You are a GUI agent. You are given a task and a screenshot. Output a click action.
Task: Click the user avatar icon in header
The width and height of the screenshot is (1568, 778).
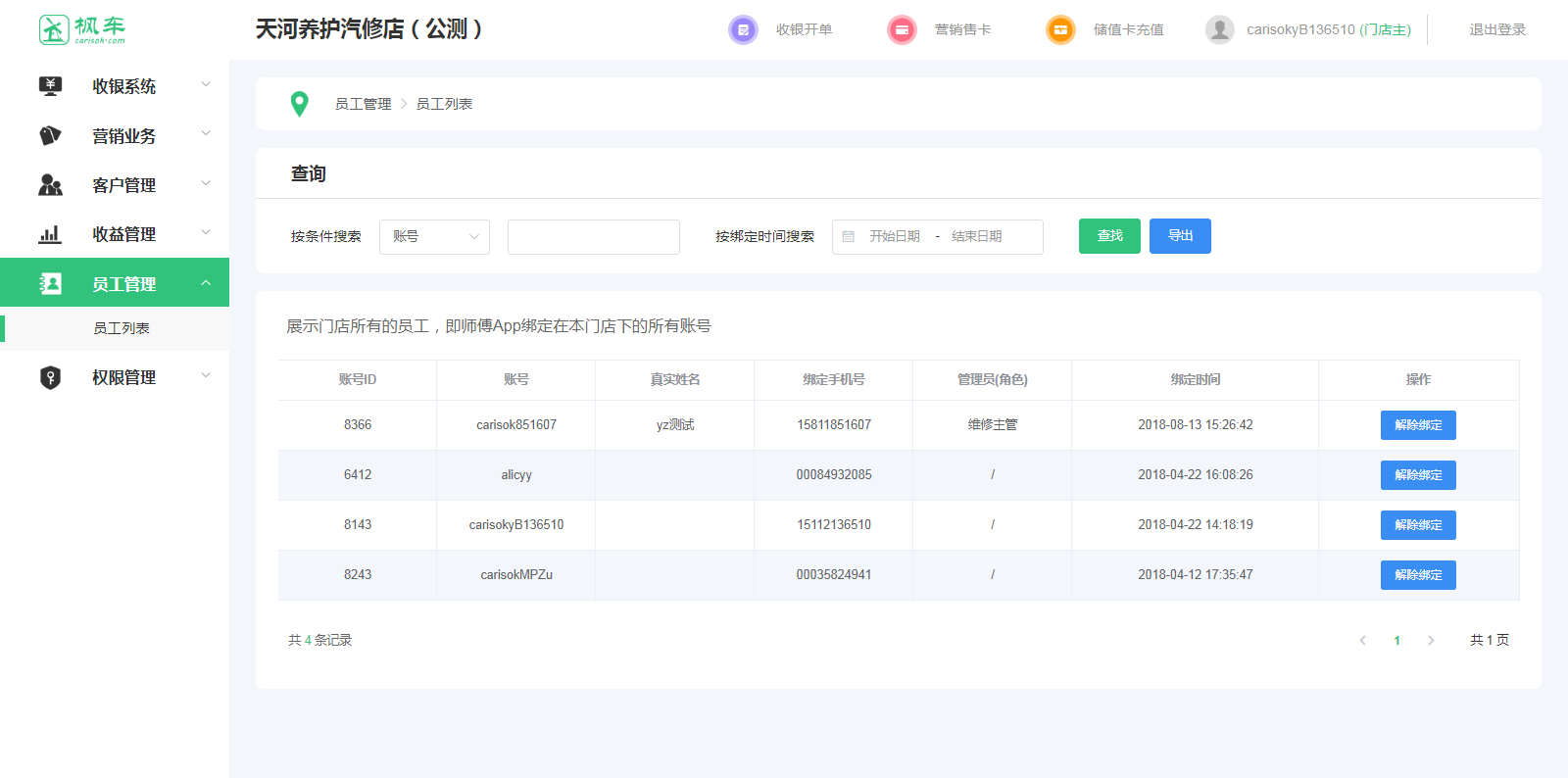tap(1219, 30)
